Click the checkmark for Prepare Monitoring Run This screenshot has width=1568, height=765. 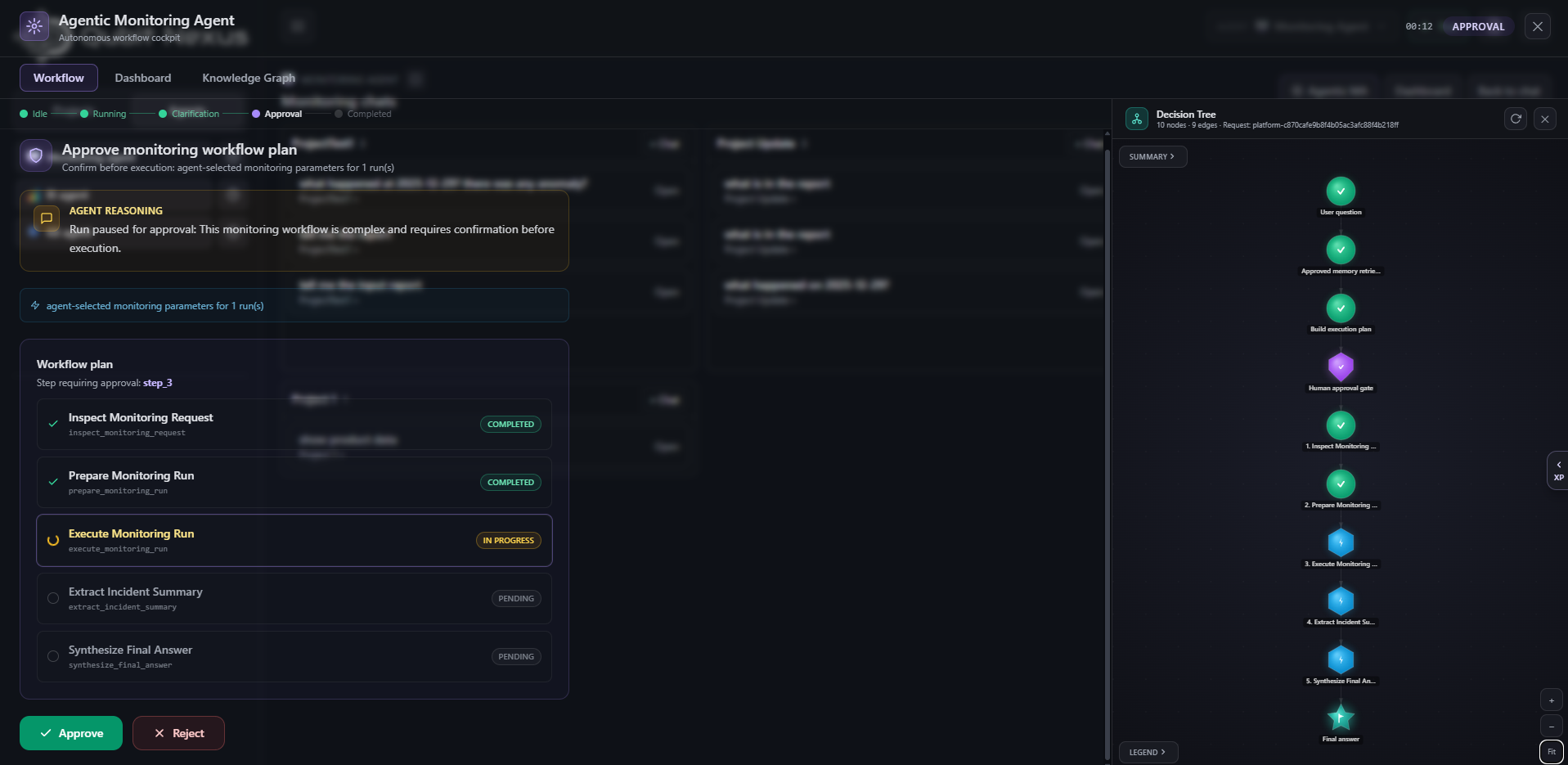(x=53, y=482)
